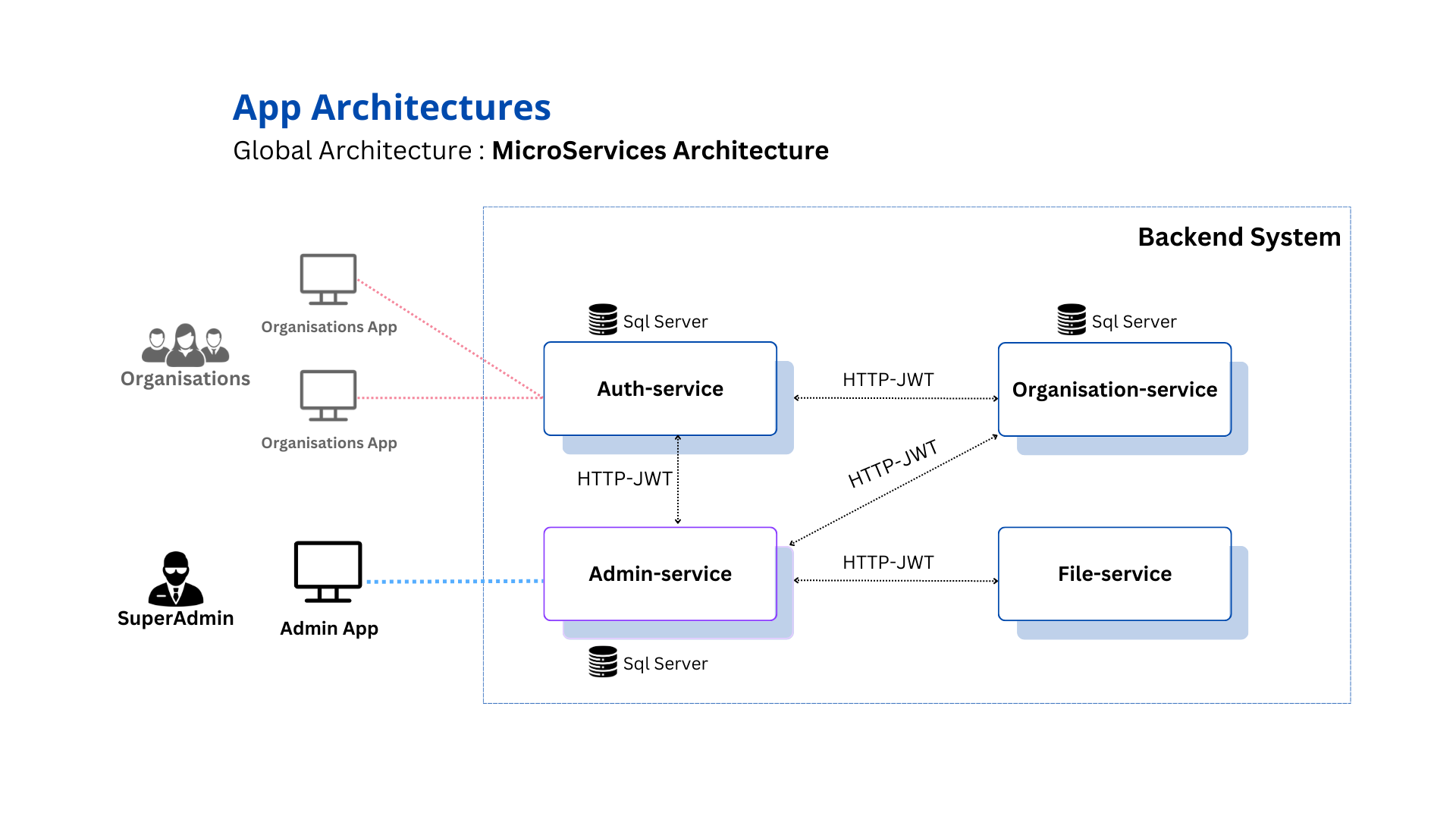The height and width of the screenshot is (819, 1456).
Task: Select the lower Organisations App monitor icon
Action: 328,395
